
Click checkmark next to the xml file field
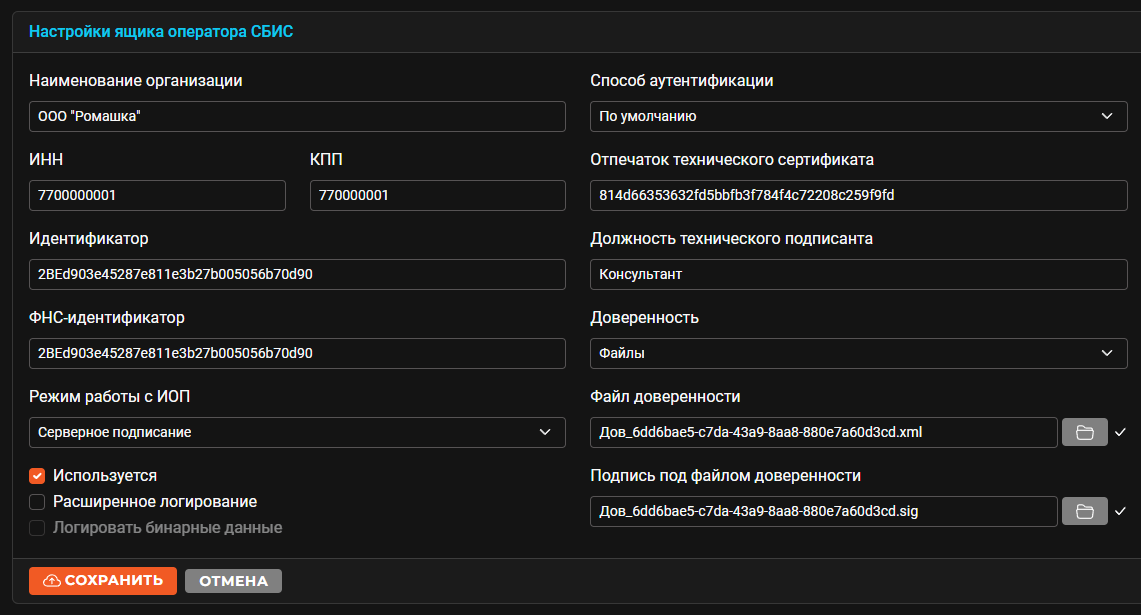(x=1120, y=432)
